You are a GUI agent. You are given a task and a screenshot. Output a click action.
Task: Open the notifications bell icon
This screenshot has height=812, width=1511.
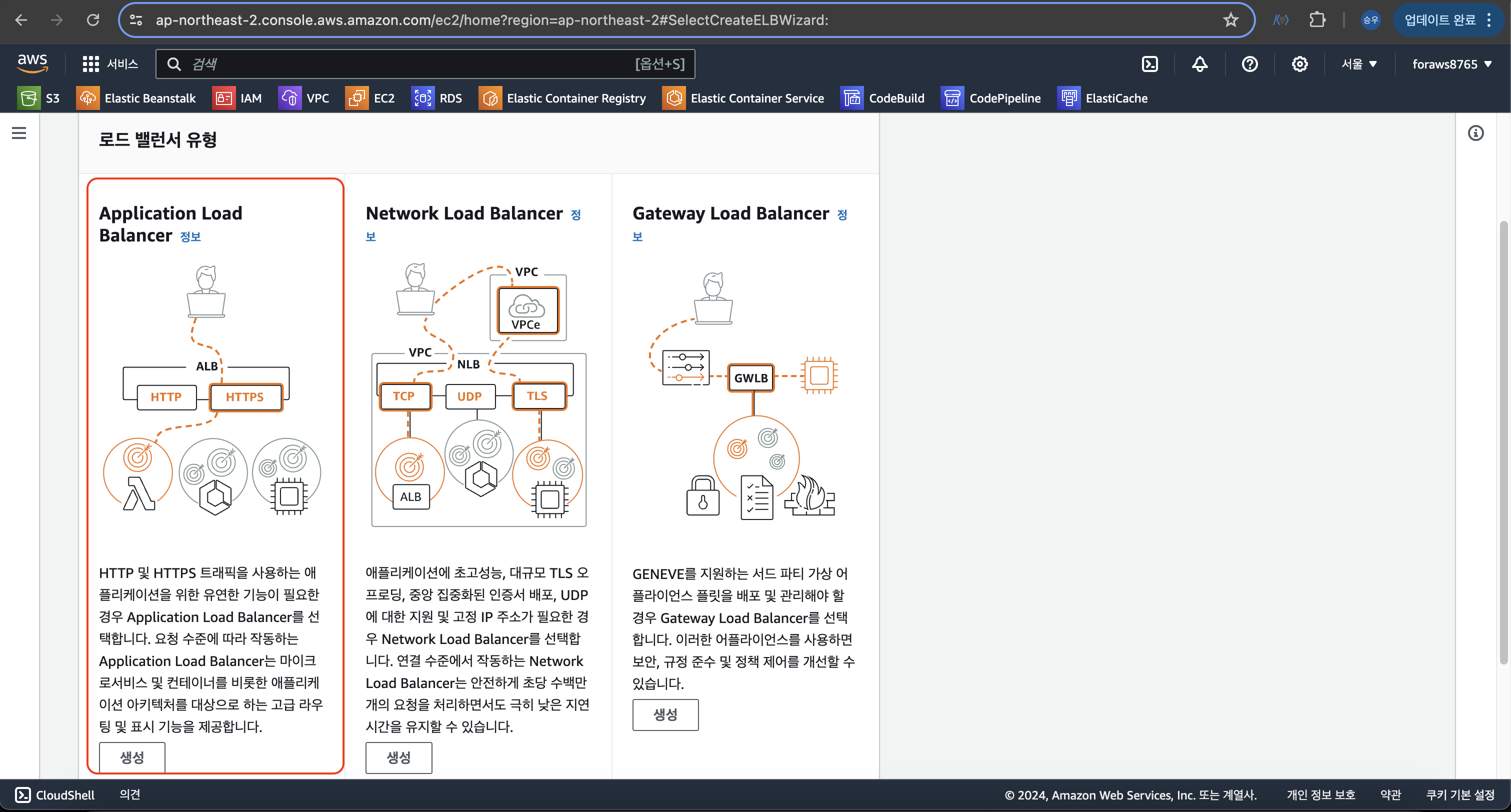(1199, 64)
